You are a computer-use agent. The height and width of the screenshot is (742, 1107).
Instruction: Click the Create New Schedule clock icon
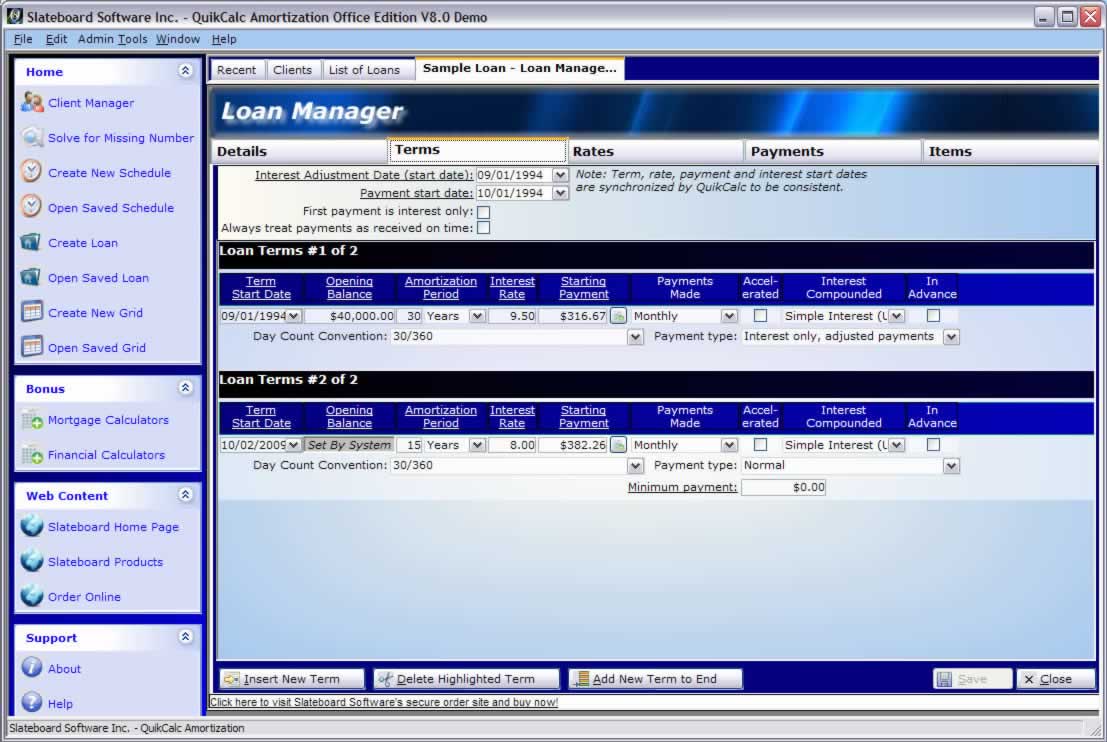click(32, 172)
